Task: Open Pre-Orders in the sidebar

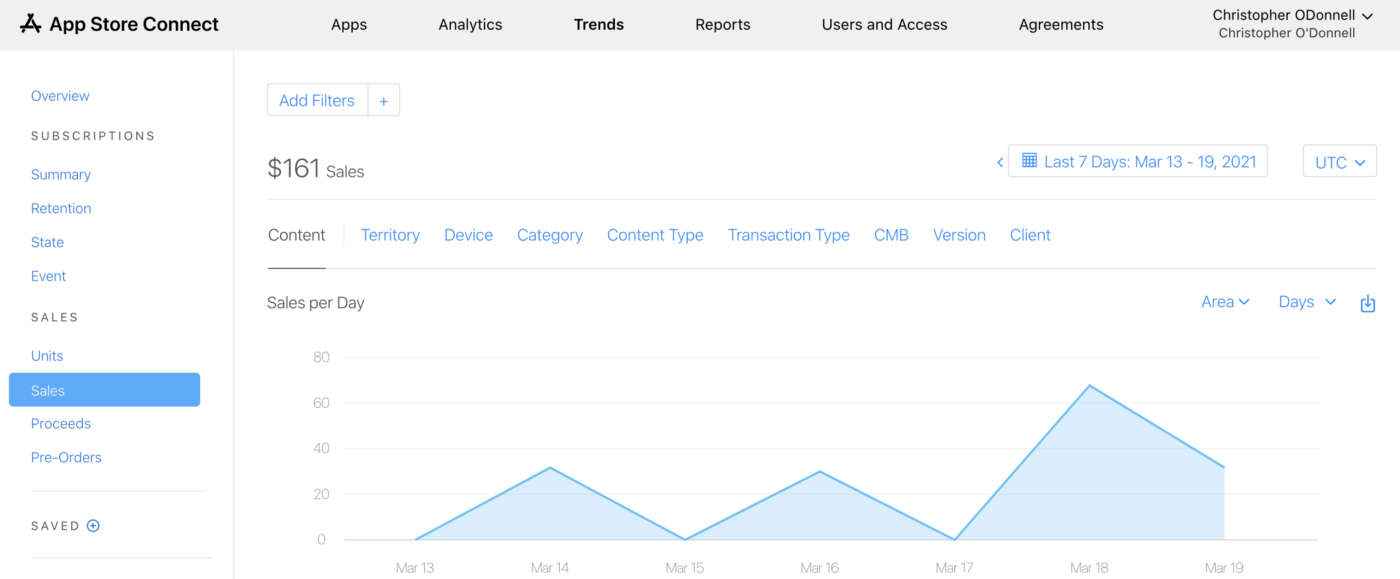Action: (66, 458)
